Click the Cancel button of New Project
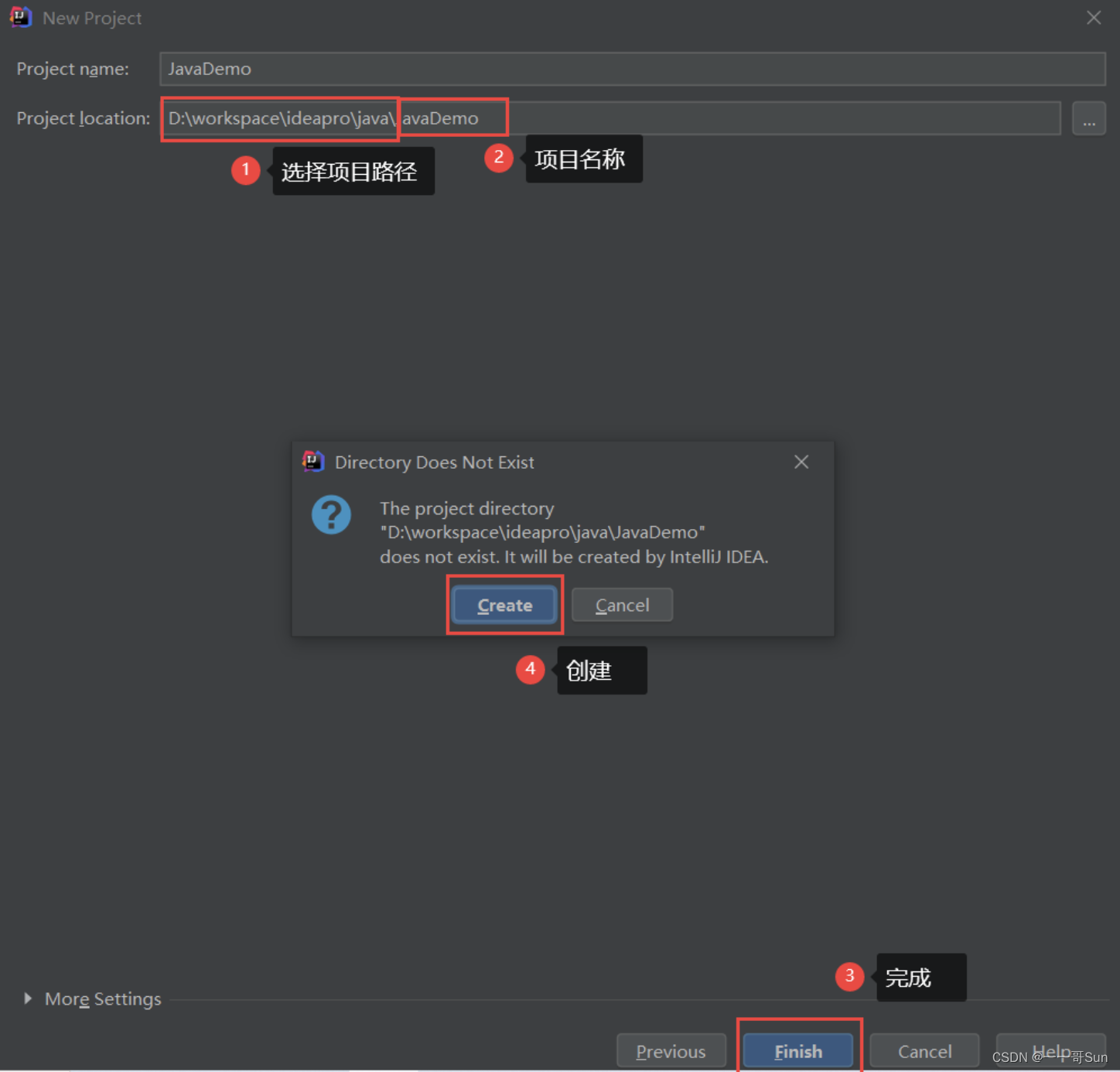 pyautogui.click(x=924, y=1051)
